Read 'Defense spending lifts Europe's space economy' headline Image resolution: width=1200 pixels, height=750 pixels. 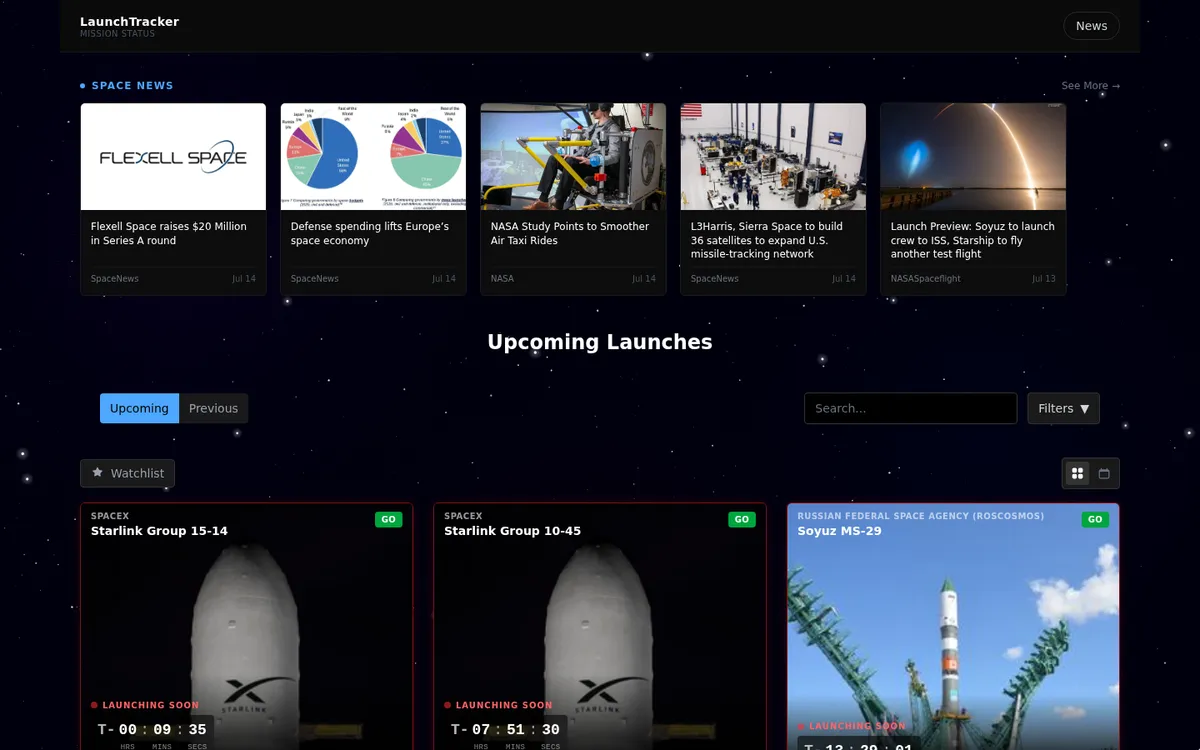click(x=370, y=233)
